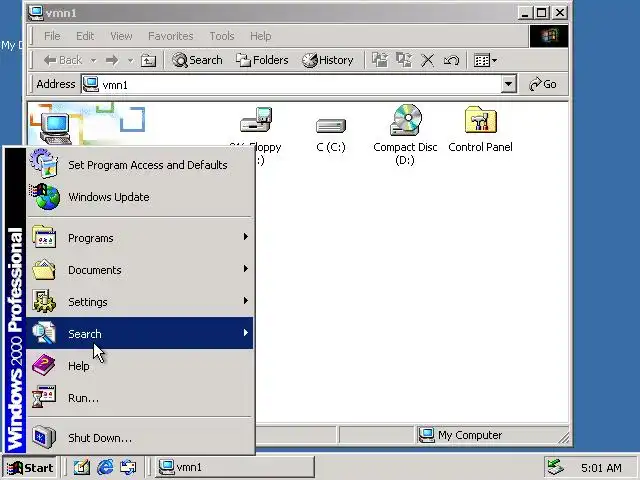Open the Documents submenu
This screenshot has width=640, height=480.
coord(140,269)
